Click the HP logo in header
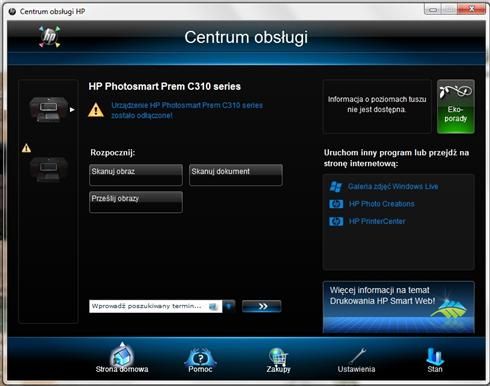 [x=49, y=36]
